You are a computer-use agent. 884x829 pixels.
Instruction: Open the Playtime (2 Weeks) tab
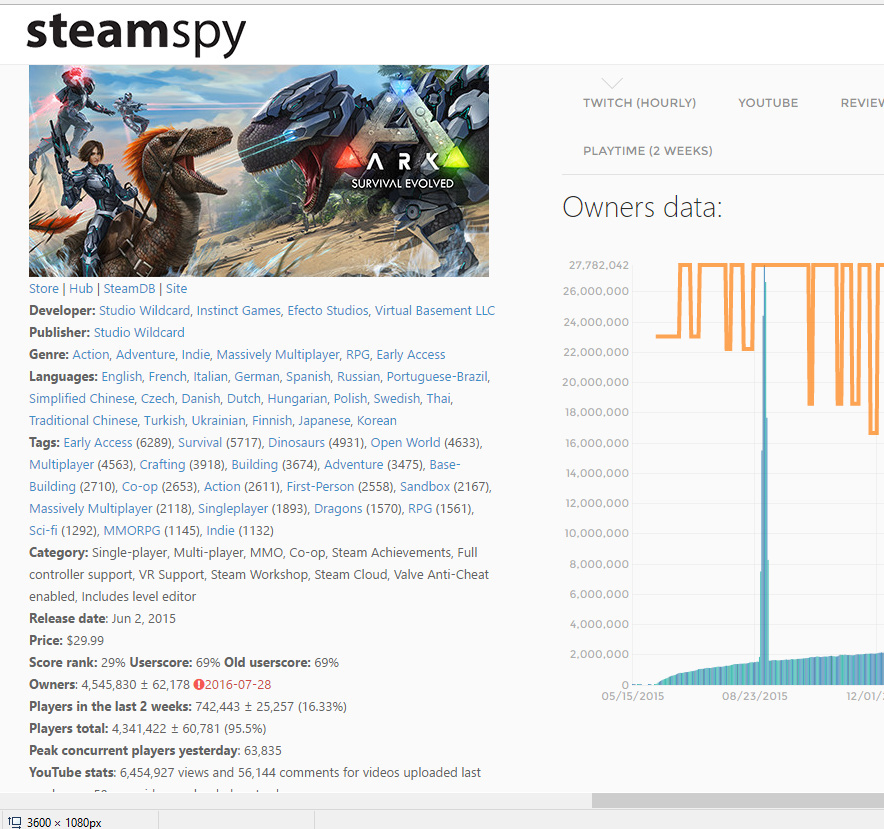[x=648, y=151]
